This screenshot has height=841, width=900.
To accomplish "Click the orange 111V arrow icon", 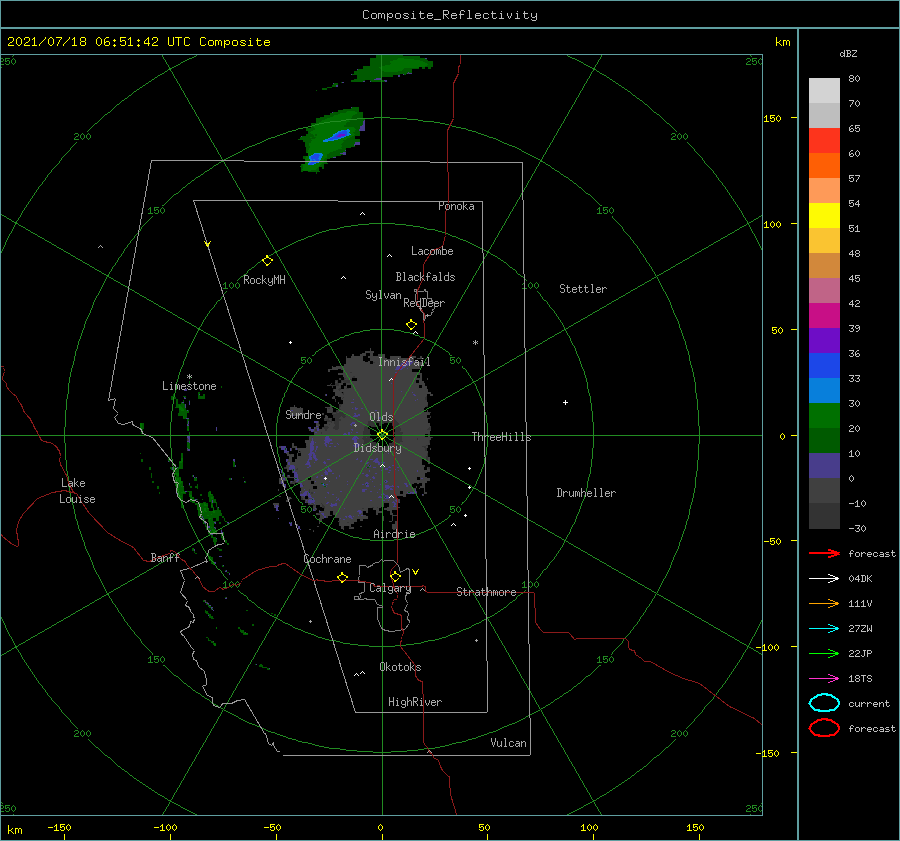I will point(824,603).
